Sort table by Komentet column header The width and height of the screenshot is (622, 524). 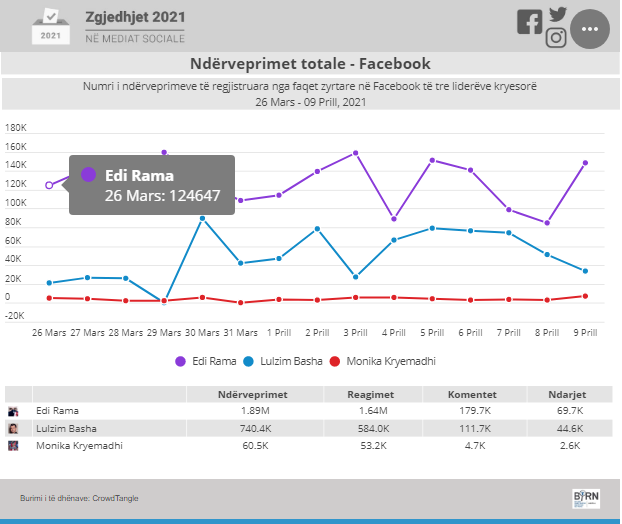coord(472,395)
